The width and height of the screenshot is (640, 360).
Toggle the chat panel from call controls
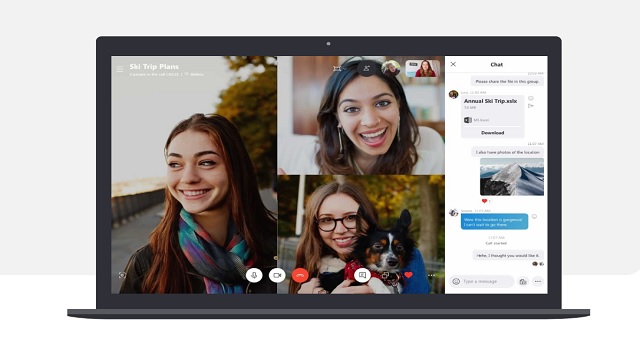point(362,275)
